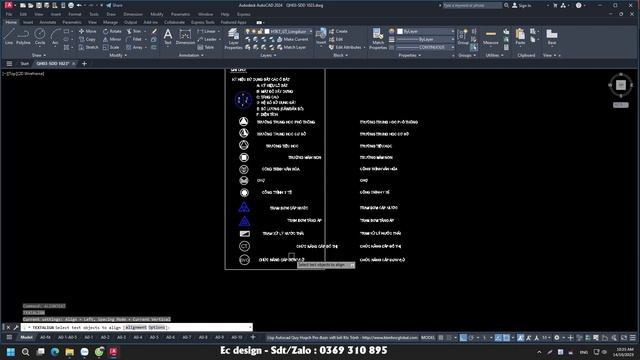Open the File menu
The image size is (640, 360).
[x=9, y=14]
